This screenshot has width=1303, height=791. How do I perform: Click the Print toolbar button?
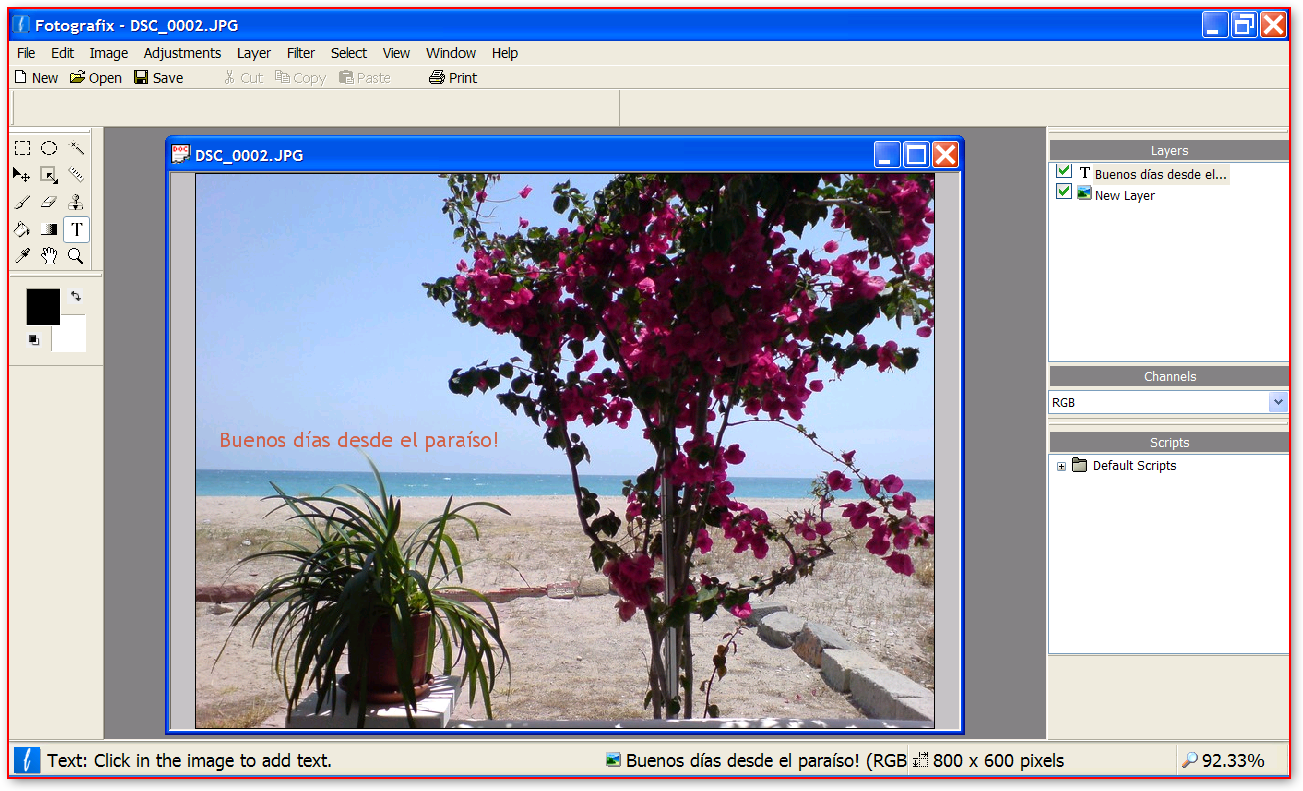[453, 78]
